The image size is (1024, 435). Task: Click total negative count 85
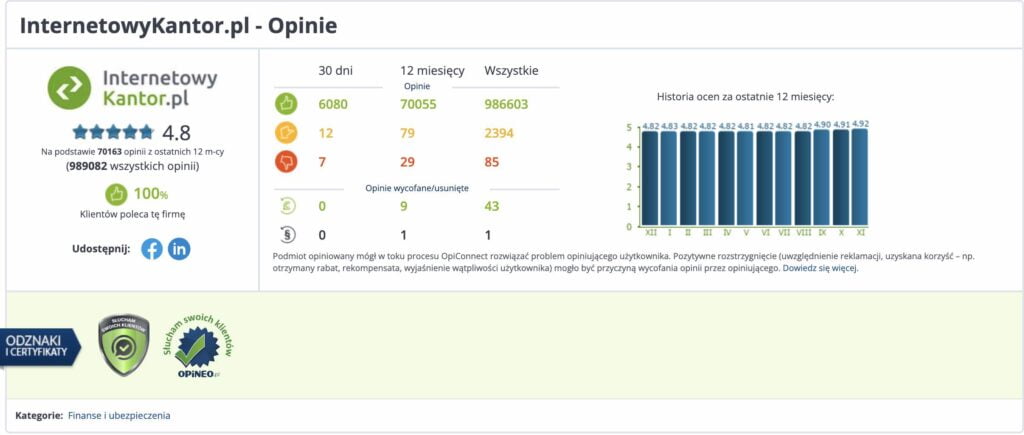(x=492, y=162)
